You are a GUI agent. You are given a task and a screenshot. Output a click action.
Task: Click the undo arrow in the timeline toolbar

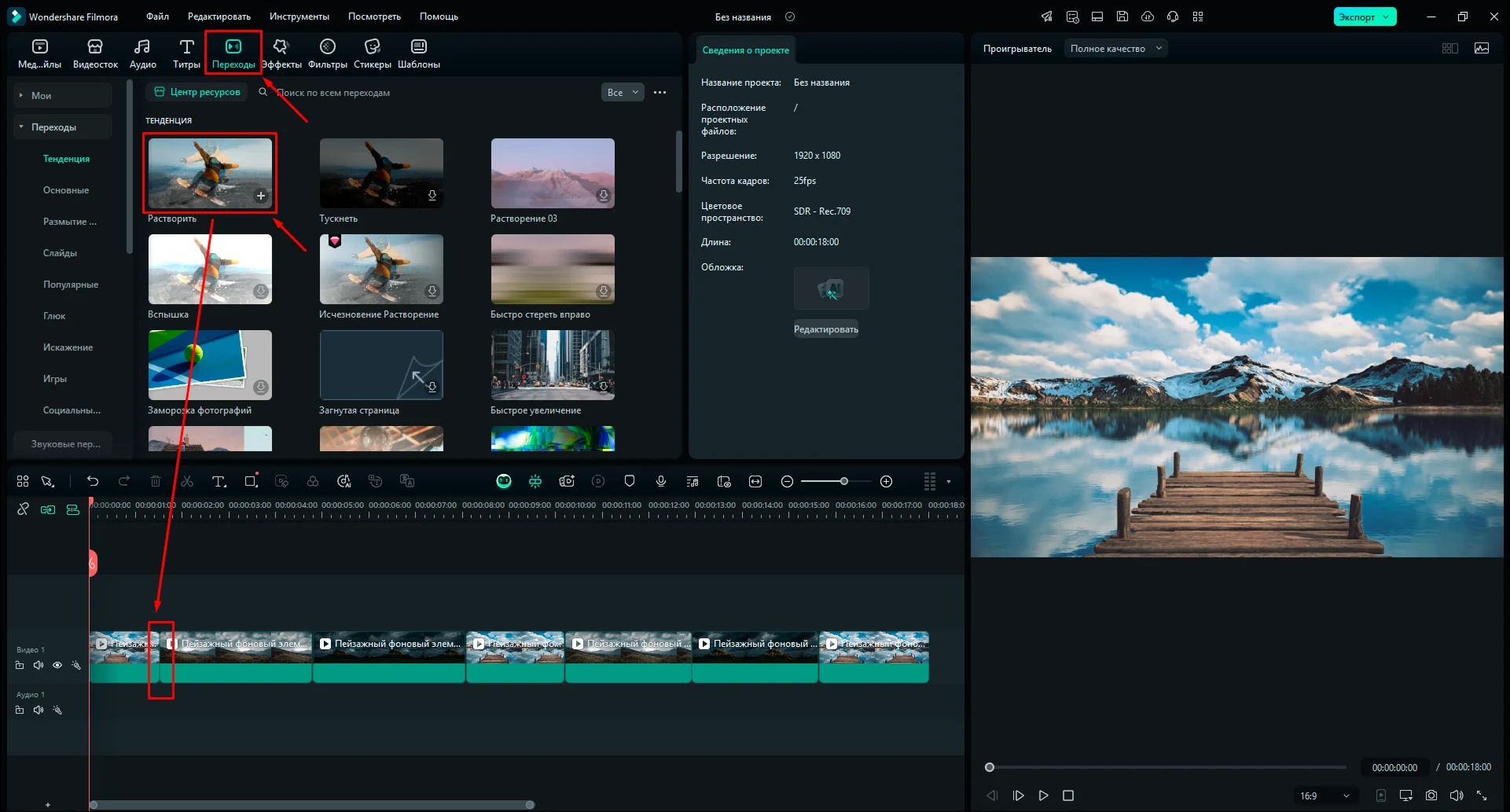pyautogui.click(x=93, y=481)
